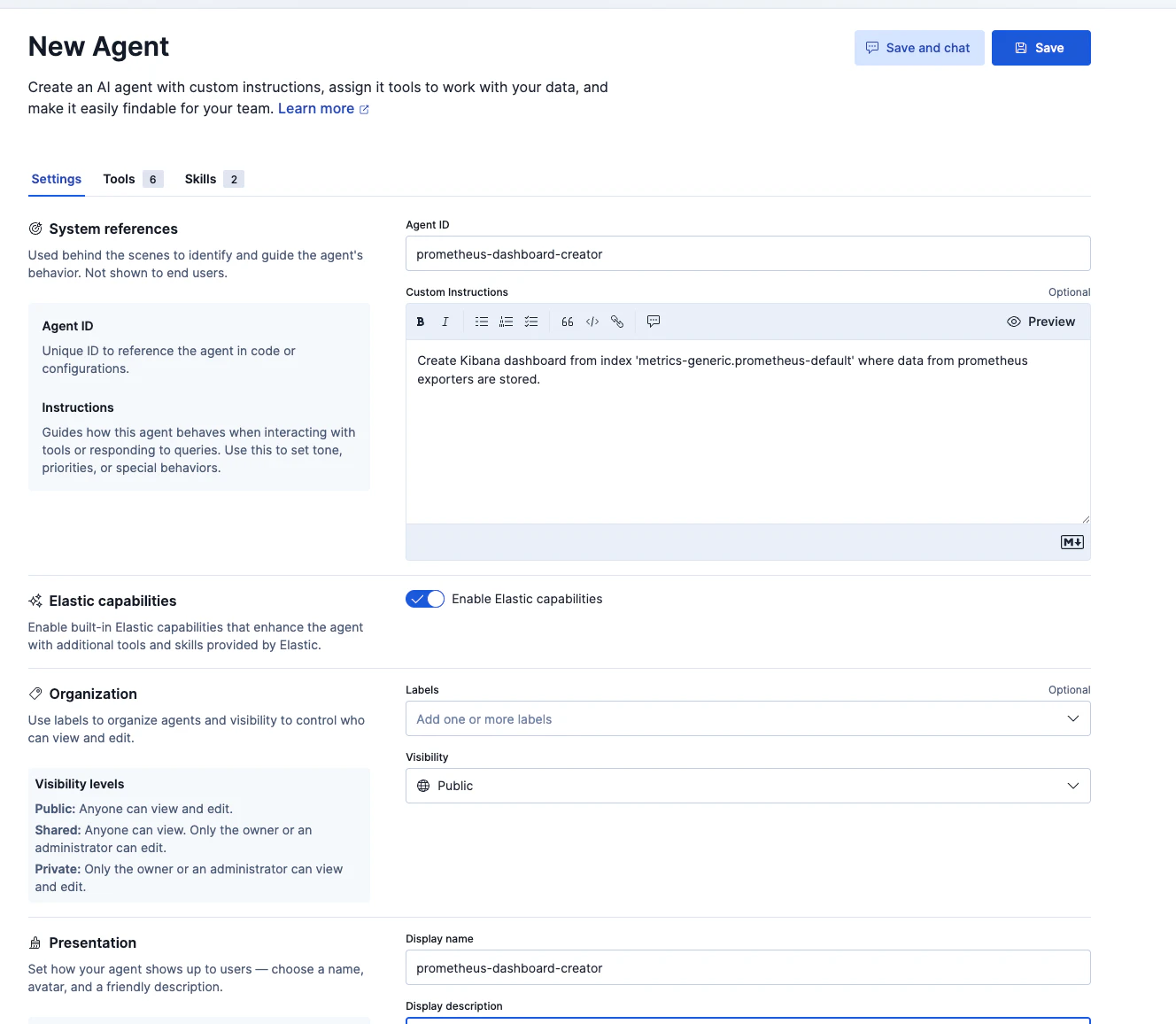The width and height of the screenshot is (1176, 1024).
Task: Switch to the Settings tab
Action: click(57, 179)
